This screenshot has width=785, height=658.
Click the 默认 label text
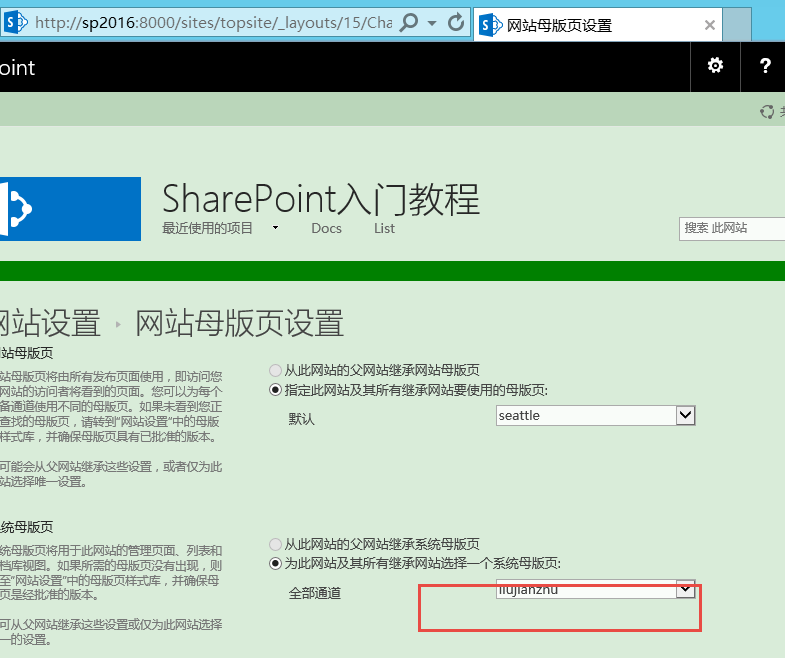click(301, 419)
